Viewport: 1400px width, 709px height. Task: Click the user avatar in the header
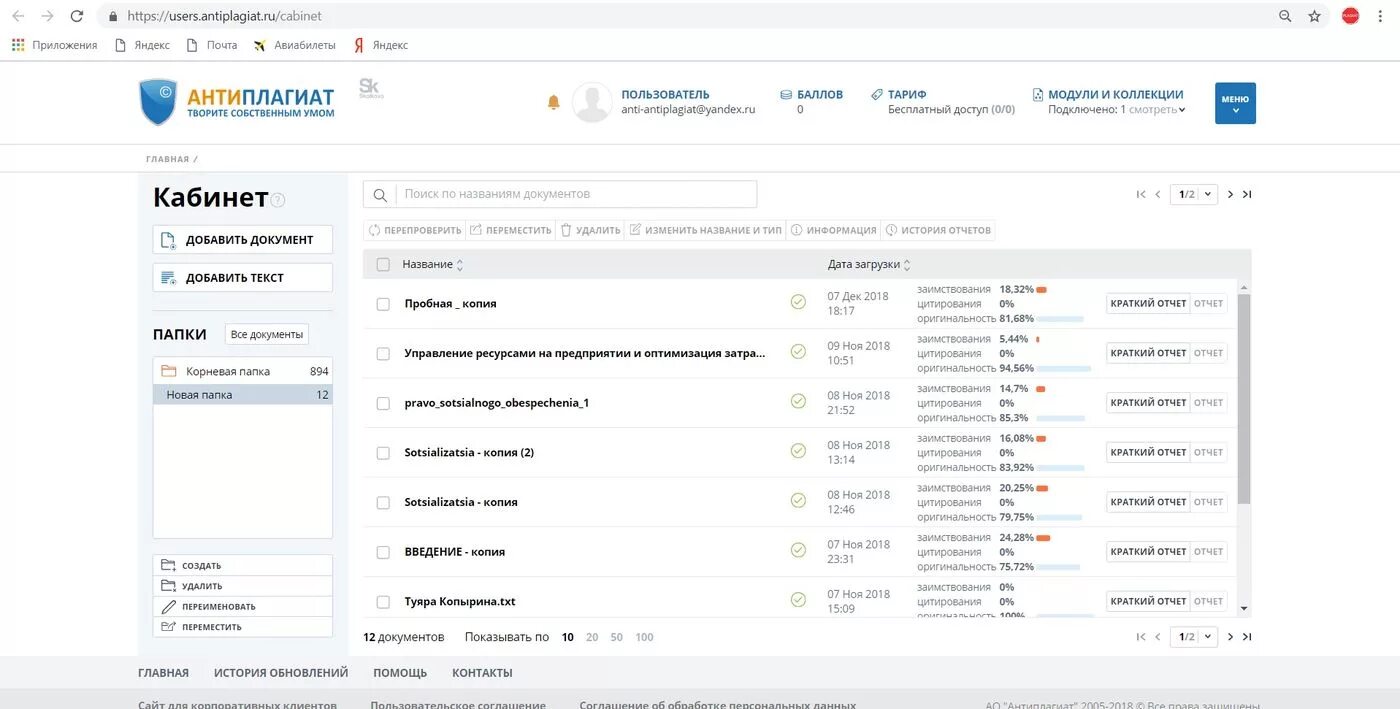pyautogui.click(x=590, y=101)
